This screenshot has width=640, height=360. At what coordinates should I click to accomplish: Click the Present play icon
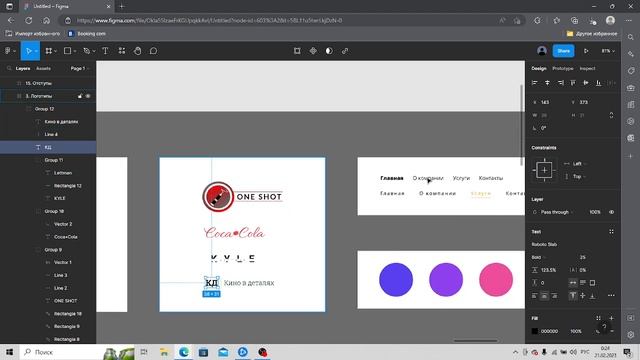tap(586, 51)
